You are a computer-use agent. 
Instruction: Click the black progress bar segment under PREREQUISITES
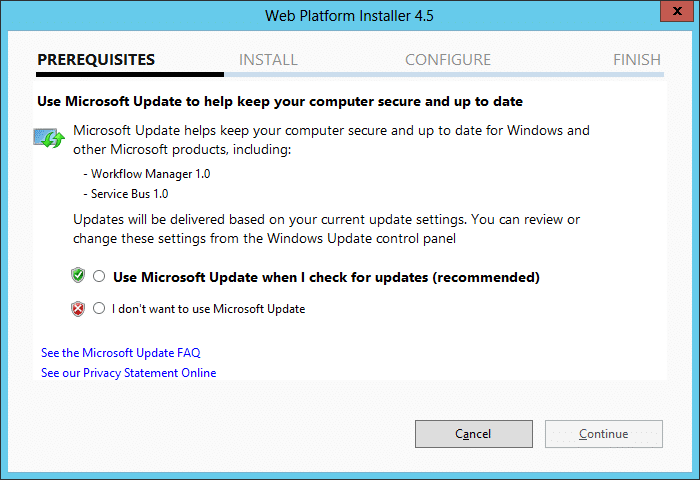(130, 75)
